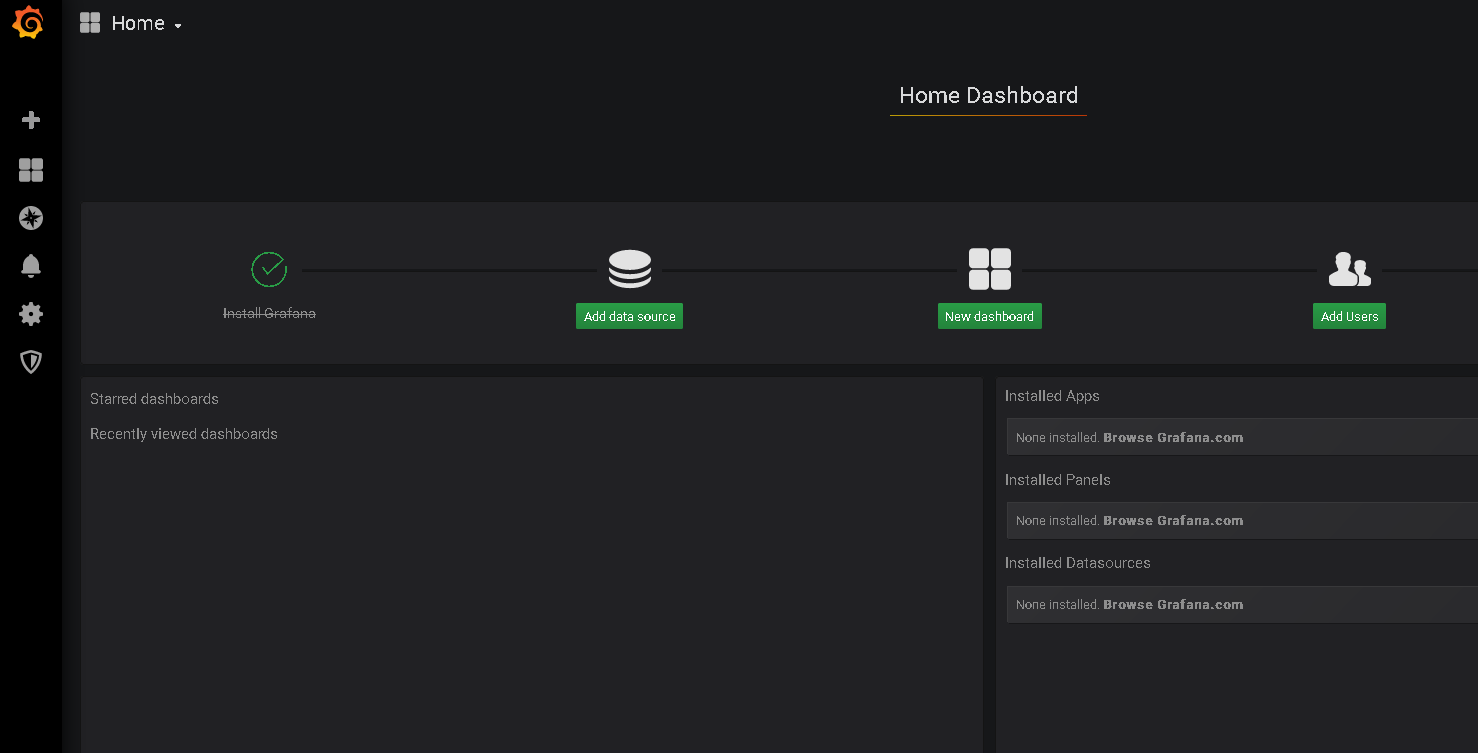Click the Installed Panels heading

click(1058, 480)
